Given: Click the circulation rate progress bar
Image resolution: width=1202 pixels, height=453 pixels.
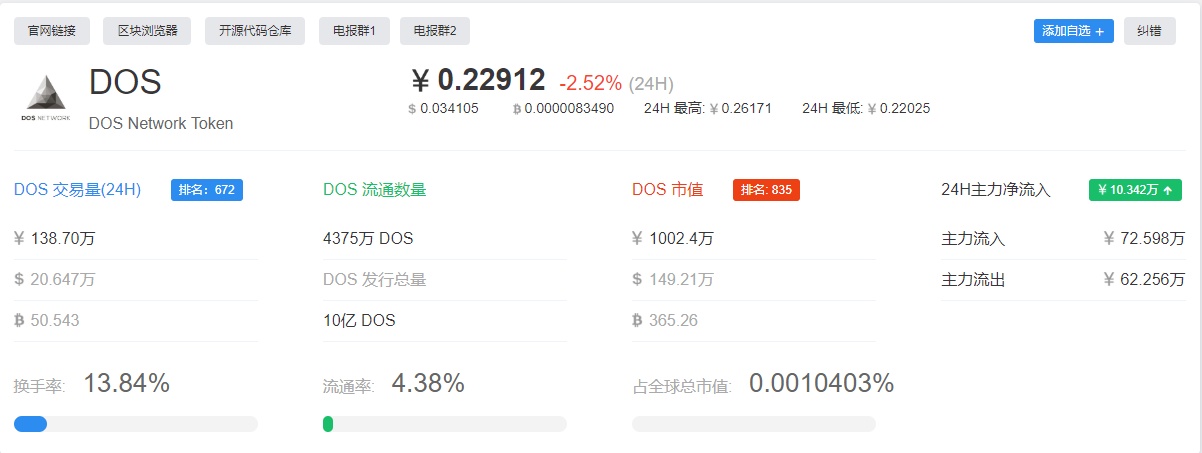Looking at the screenshot, I should tap(445, 424).
